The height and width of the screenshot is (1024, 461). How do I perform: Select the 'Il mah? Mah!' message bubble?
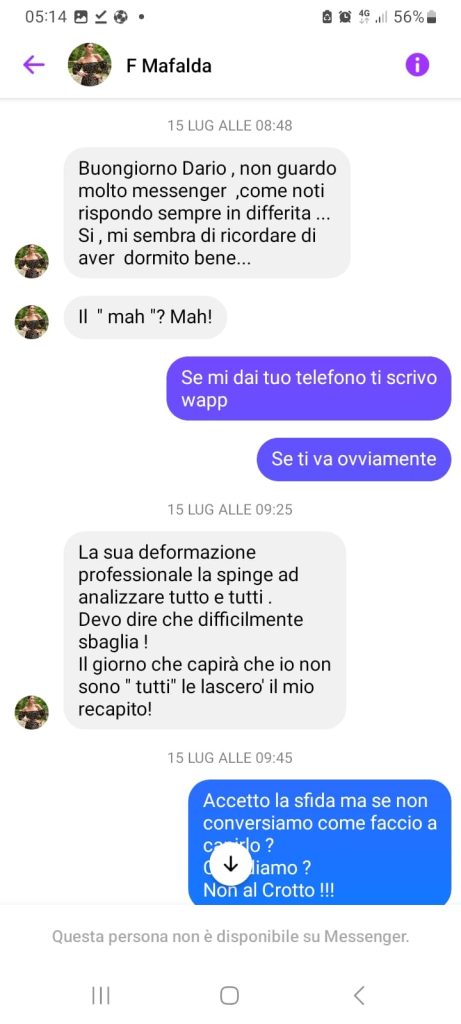pyautogui.click(x=145, y=317)
